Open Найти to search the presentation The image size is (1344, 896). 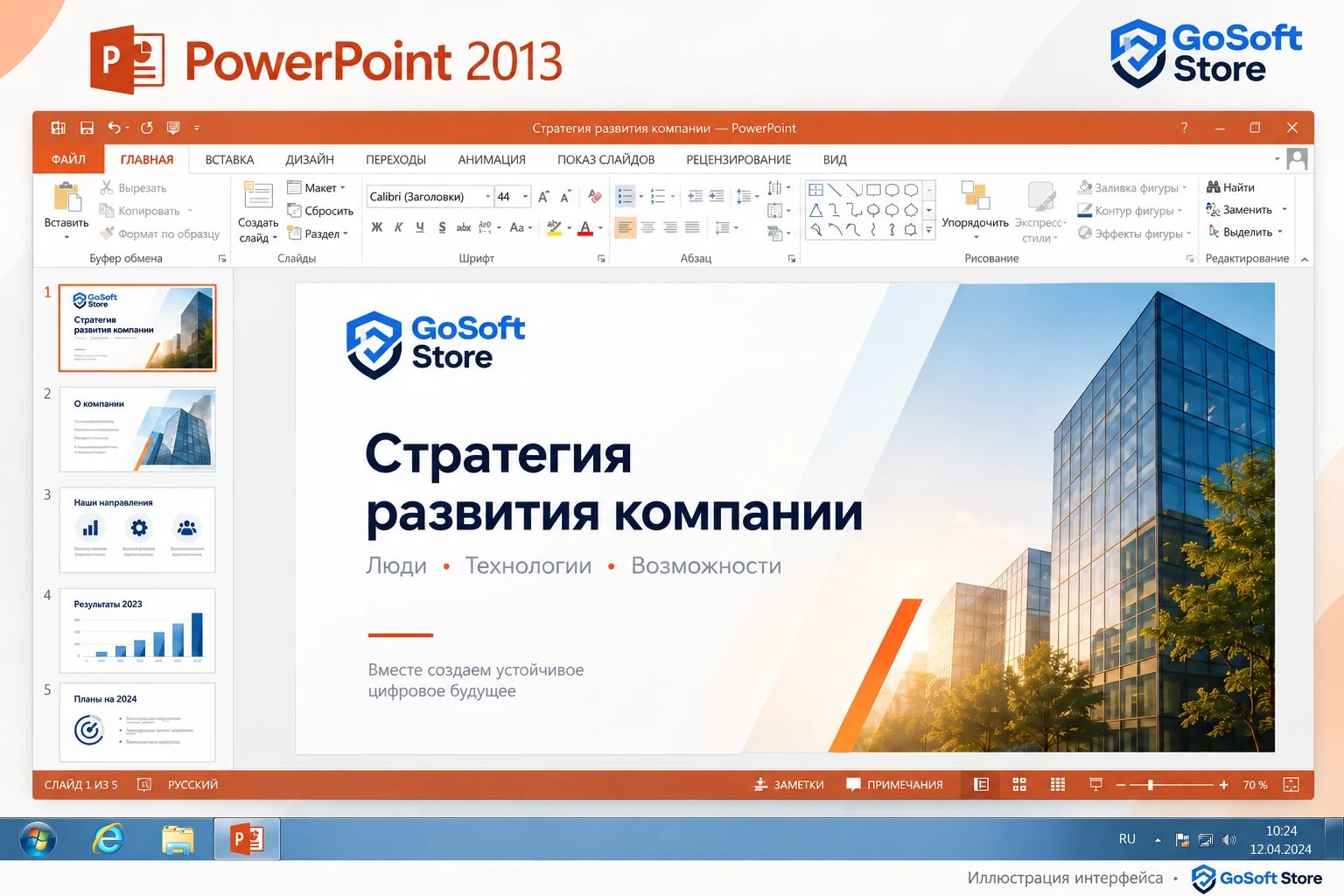click(1230, 187)
